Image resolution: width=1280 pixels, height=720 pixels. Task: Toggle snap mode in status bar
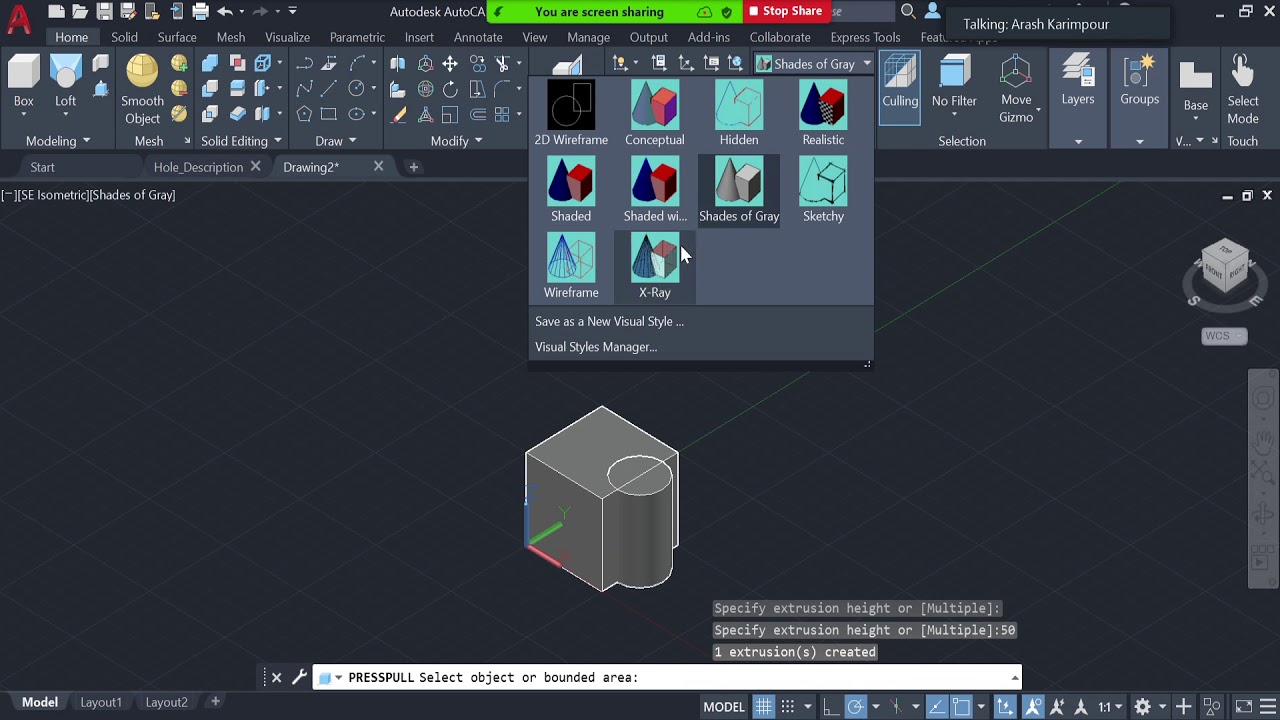pos(787,706)
